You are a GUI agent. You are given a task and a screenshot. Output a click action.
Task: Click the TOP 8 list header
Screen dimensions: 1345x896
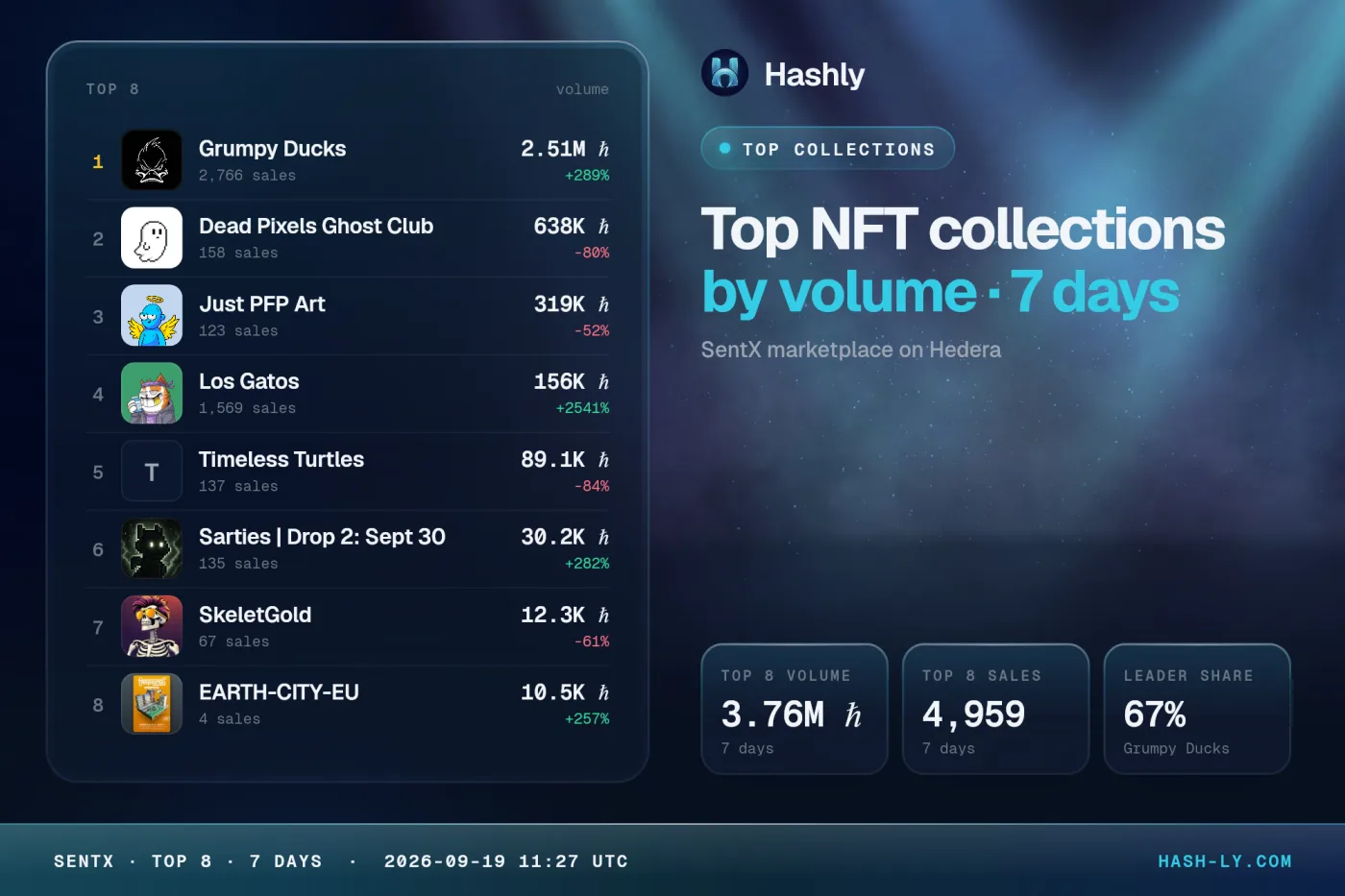(112, 89)
